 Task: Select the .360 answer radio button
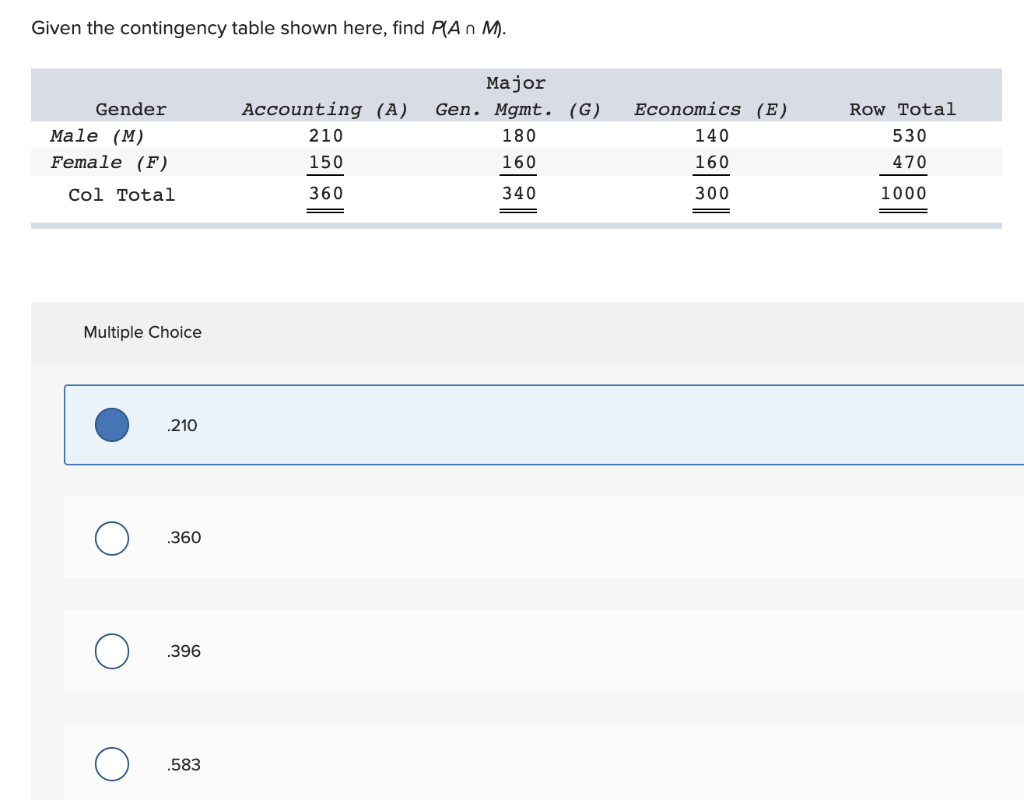(x=111, y=538)
